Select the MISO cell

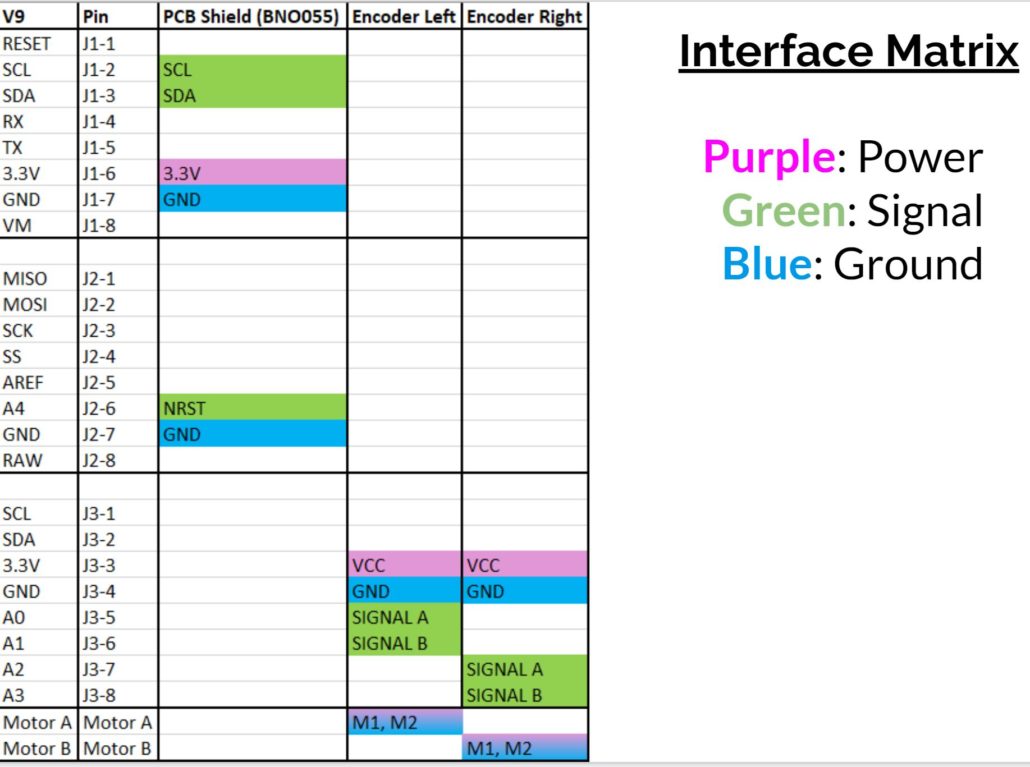point(38,278)
